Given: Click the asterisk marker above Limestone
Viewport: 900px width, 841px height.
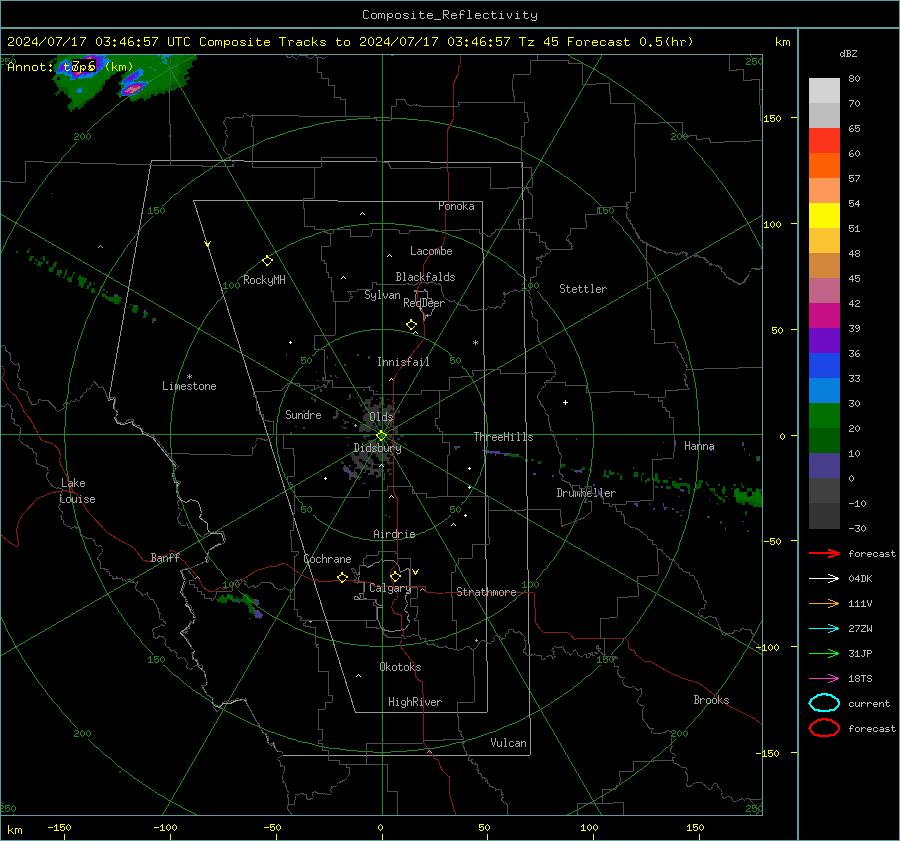Looking at the screenshot, I should point(189,377).
